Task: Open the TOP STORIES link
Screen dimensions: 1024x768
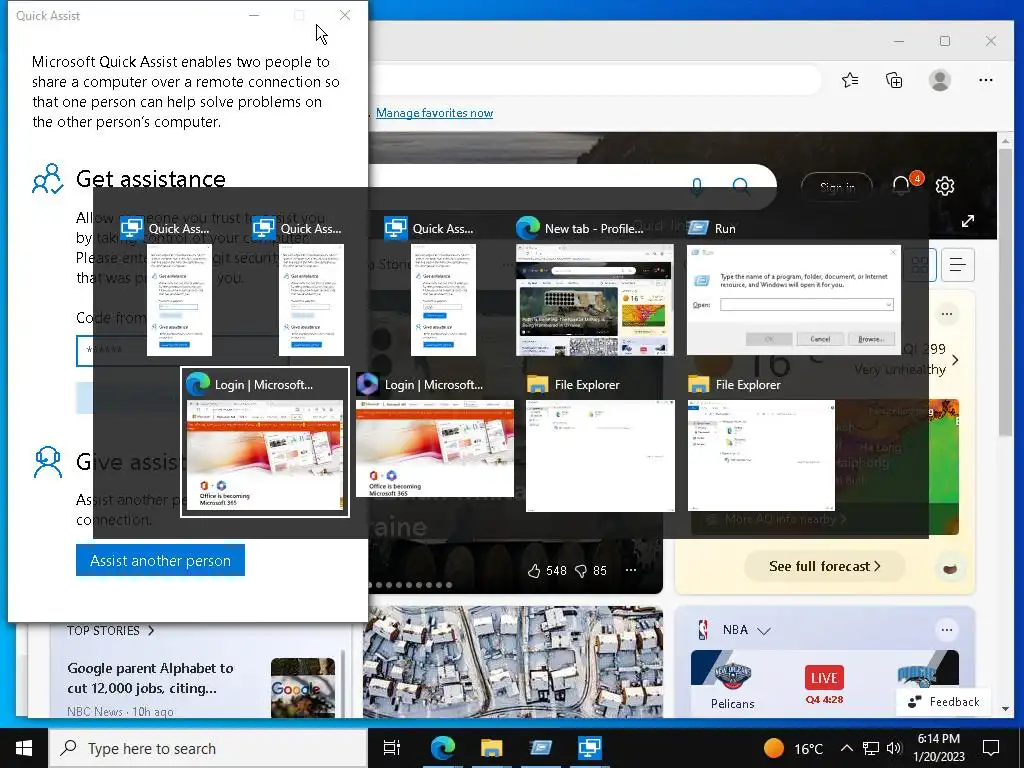Action: coord(110,631)
